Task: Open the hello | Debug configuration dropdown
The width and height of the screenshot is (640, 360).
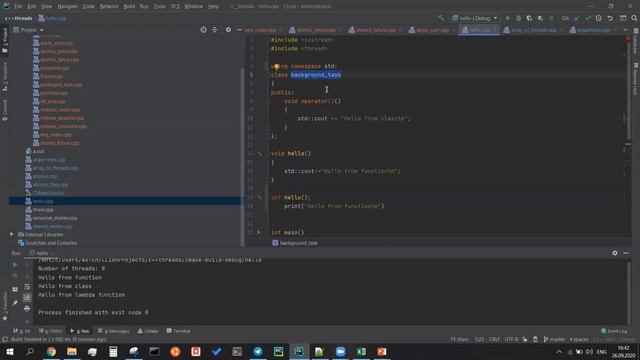Action: point(475,18)
